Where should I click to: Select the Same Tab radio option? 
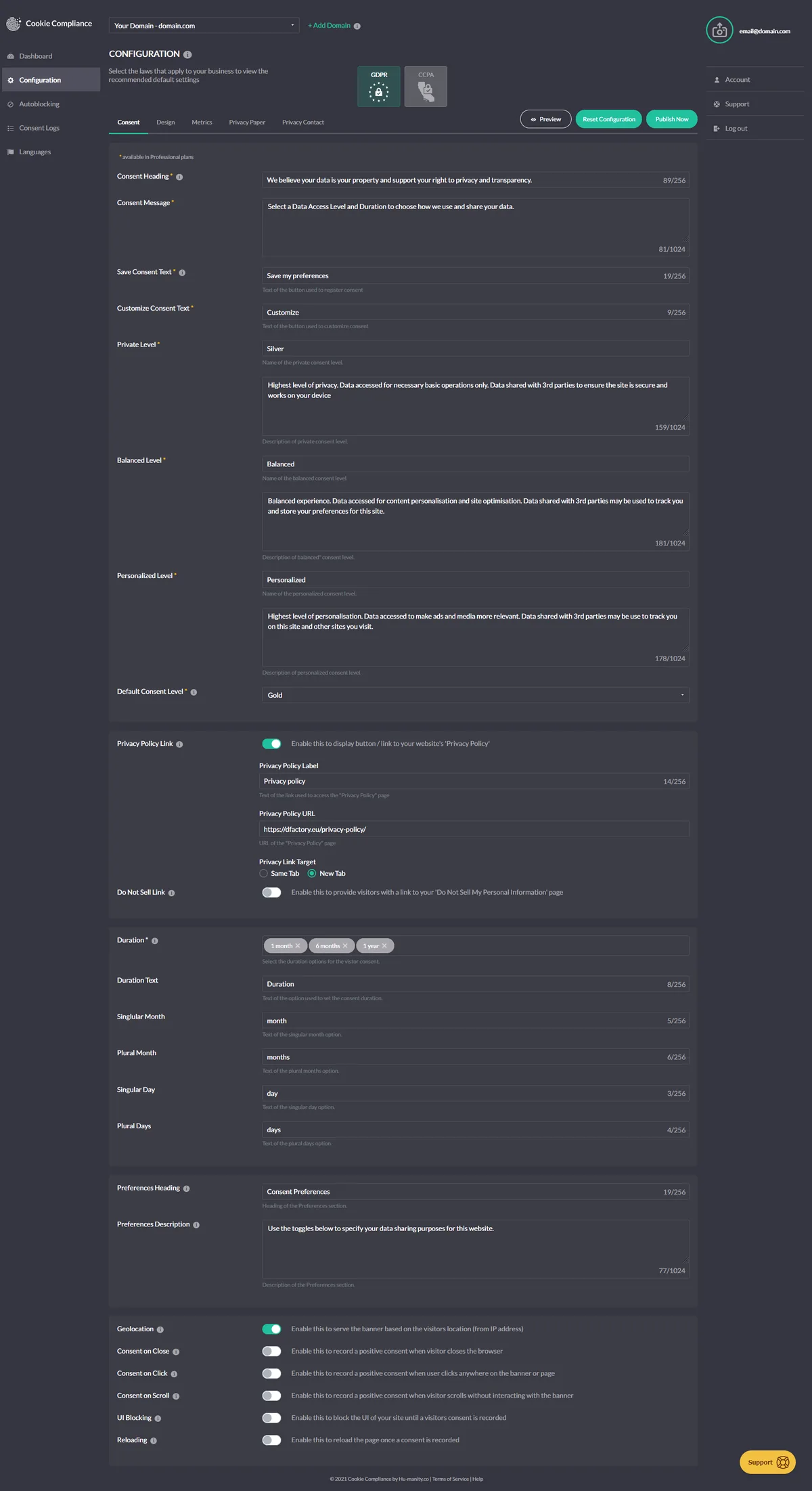click(x=263, y=874)
